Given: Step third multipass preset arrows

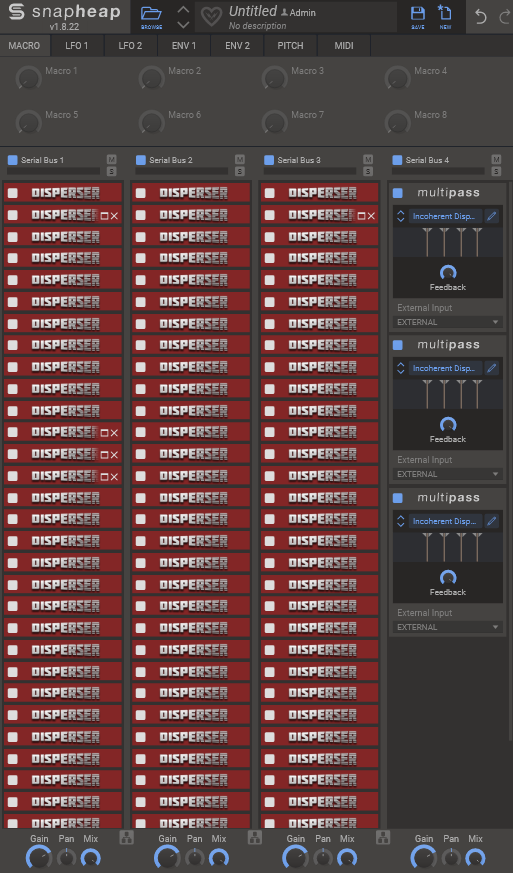Looking at the screenshot, I should pos(400,521).
